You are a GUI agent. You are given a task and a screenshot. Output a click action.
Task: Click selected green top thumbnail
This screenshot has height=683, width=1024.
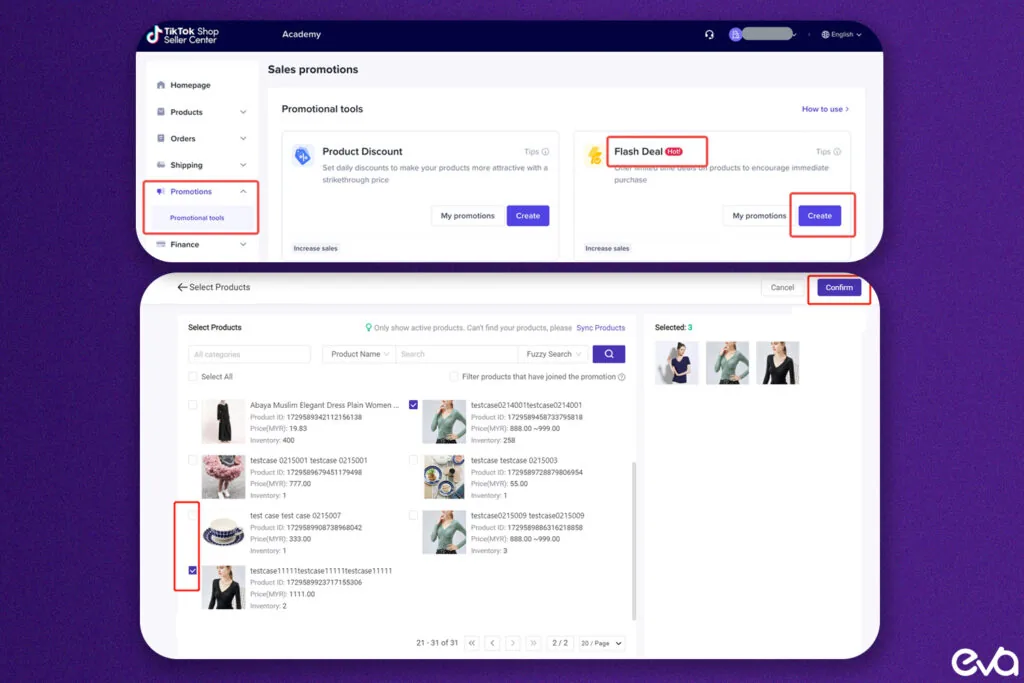[728, 362]
